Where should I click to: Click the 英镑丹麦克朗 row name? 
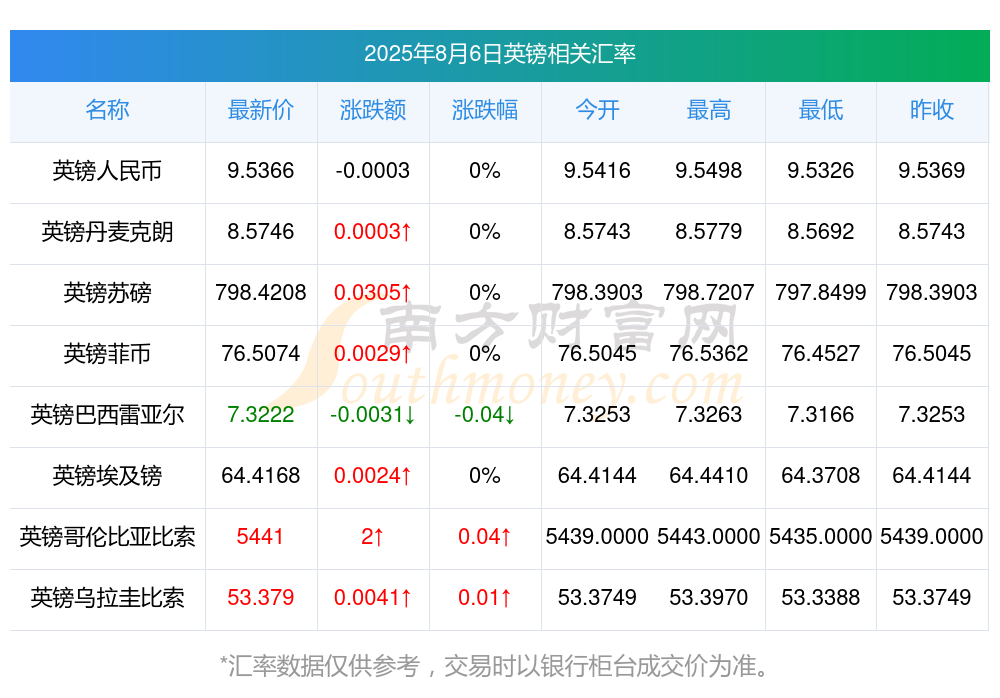[107, 232]
